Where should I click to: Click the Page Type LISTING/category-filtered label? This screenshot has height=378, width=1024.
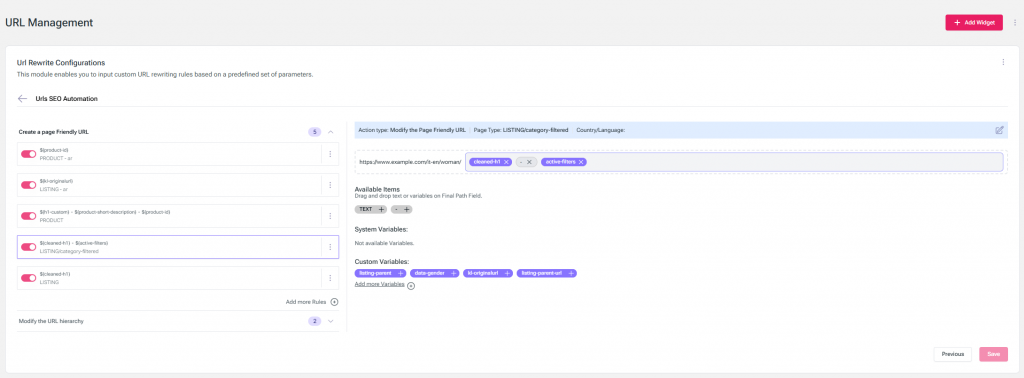[x=521, y=130]
